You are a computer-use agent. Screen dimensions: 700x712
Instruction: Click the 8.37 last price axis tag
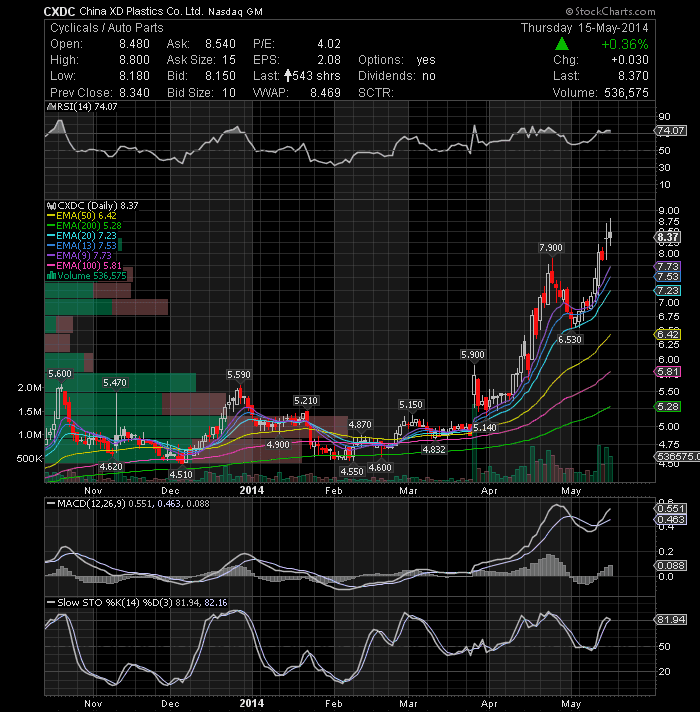(x=667, y=237)
